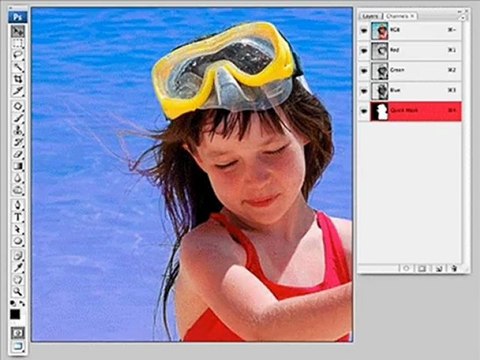The image size is (480, 360).
Task: Toggle visibility of the Red channel
Action: point(364,51)
